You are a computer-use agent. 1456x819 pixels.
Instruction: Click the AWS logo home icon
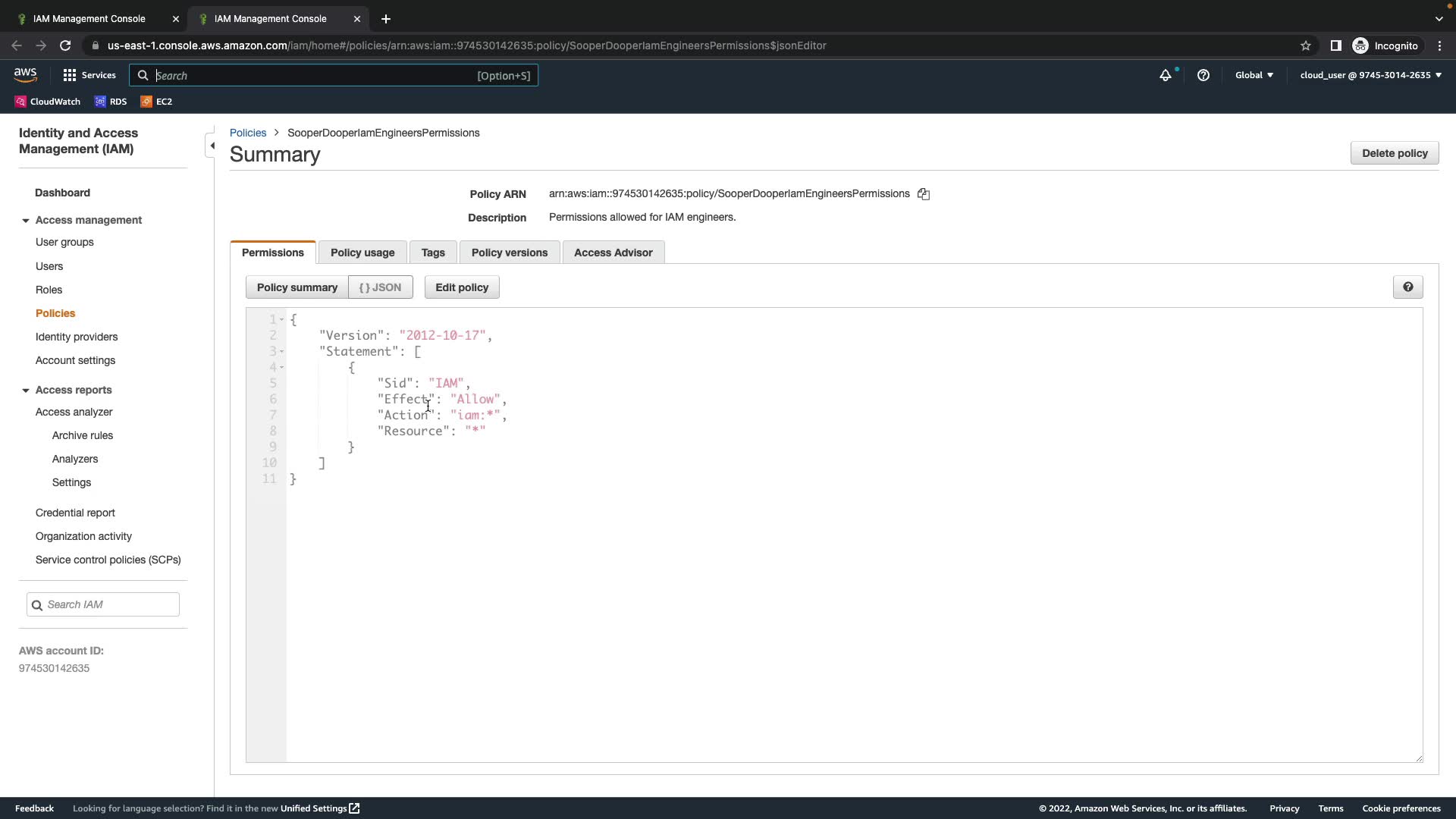pos(25,75)
